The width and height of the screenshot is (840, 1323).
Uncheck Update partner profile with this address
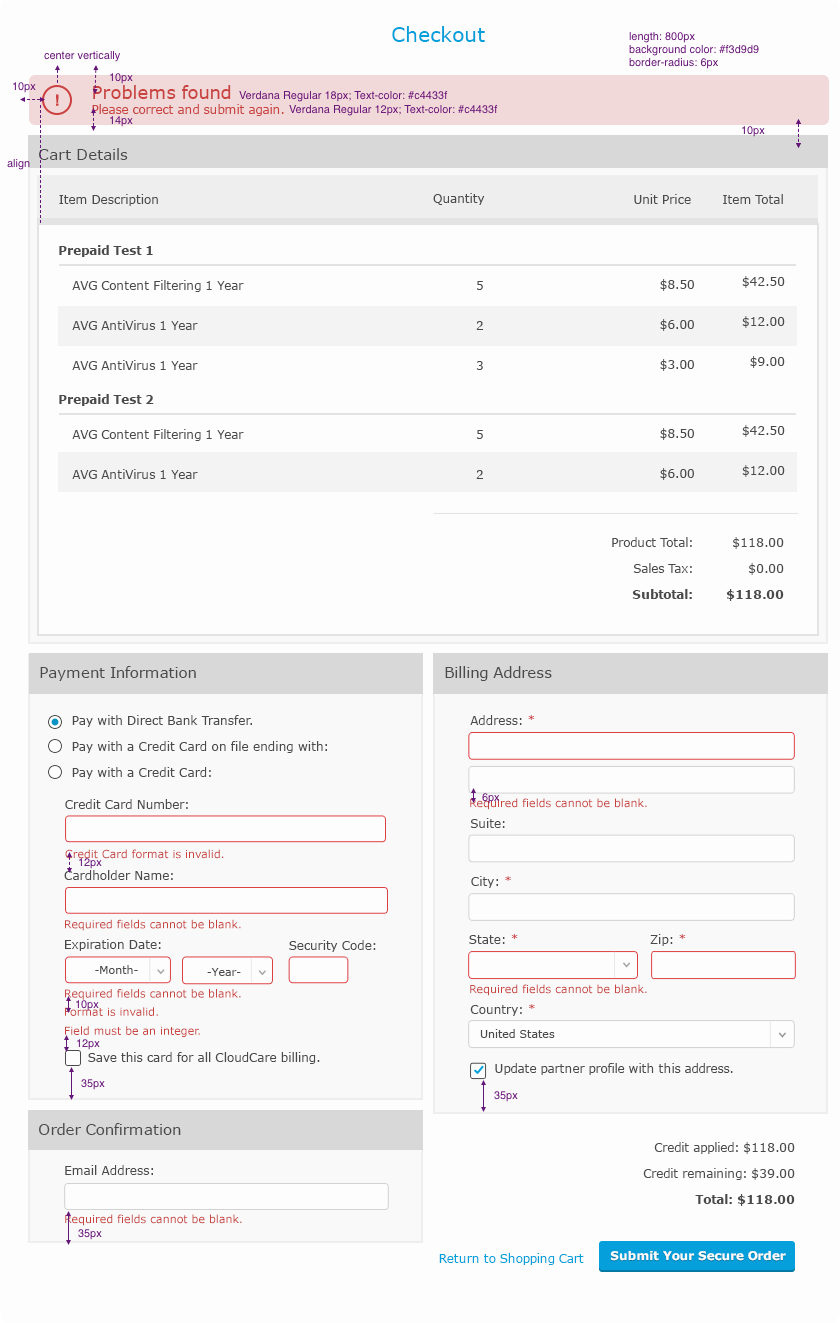click(x=478, y=1070)
